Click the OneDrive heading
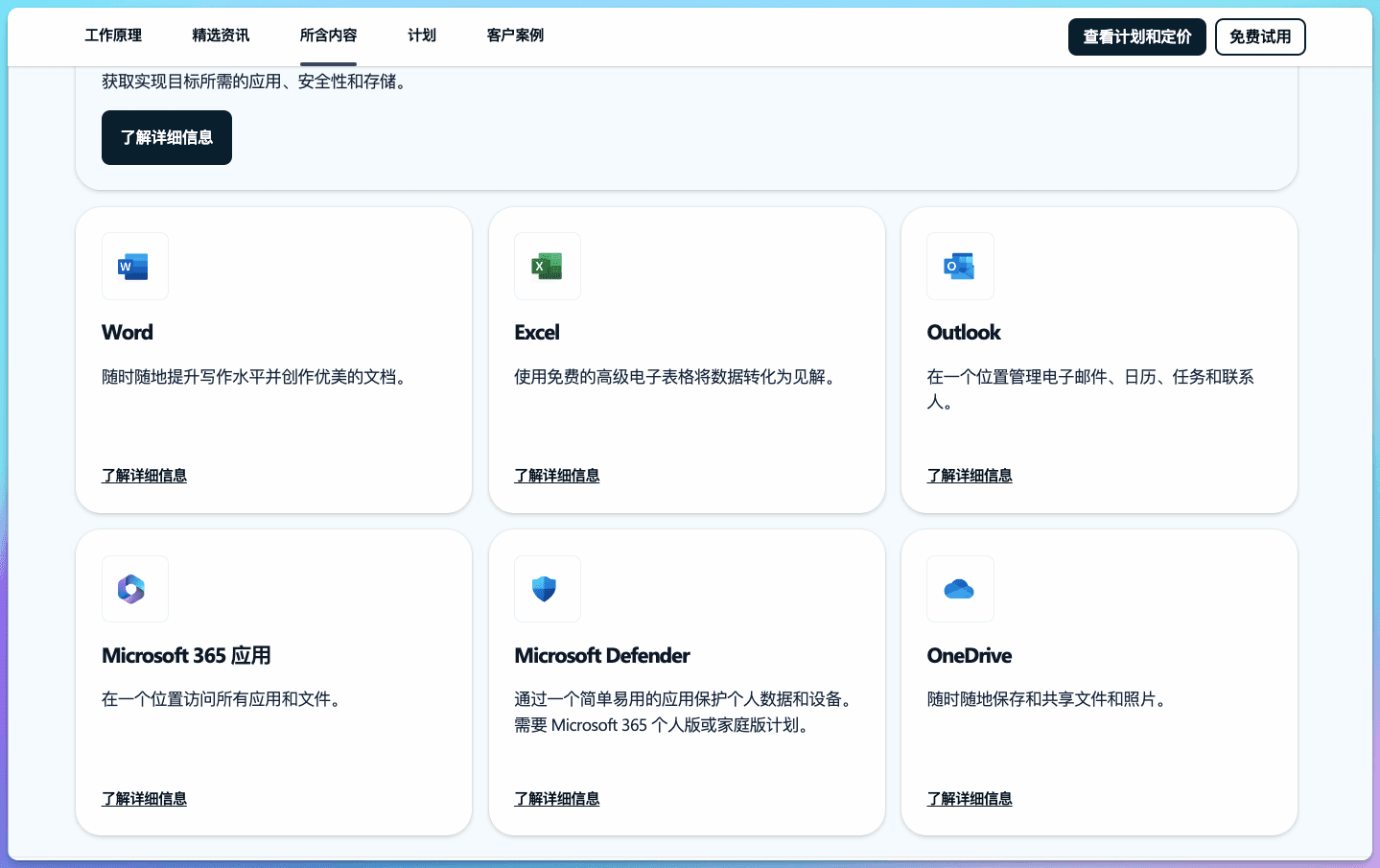Image resolution: width=1380 pixels, height=868 pixels. (x=970, y=655)
